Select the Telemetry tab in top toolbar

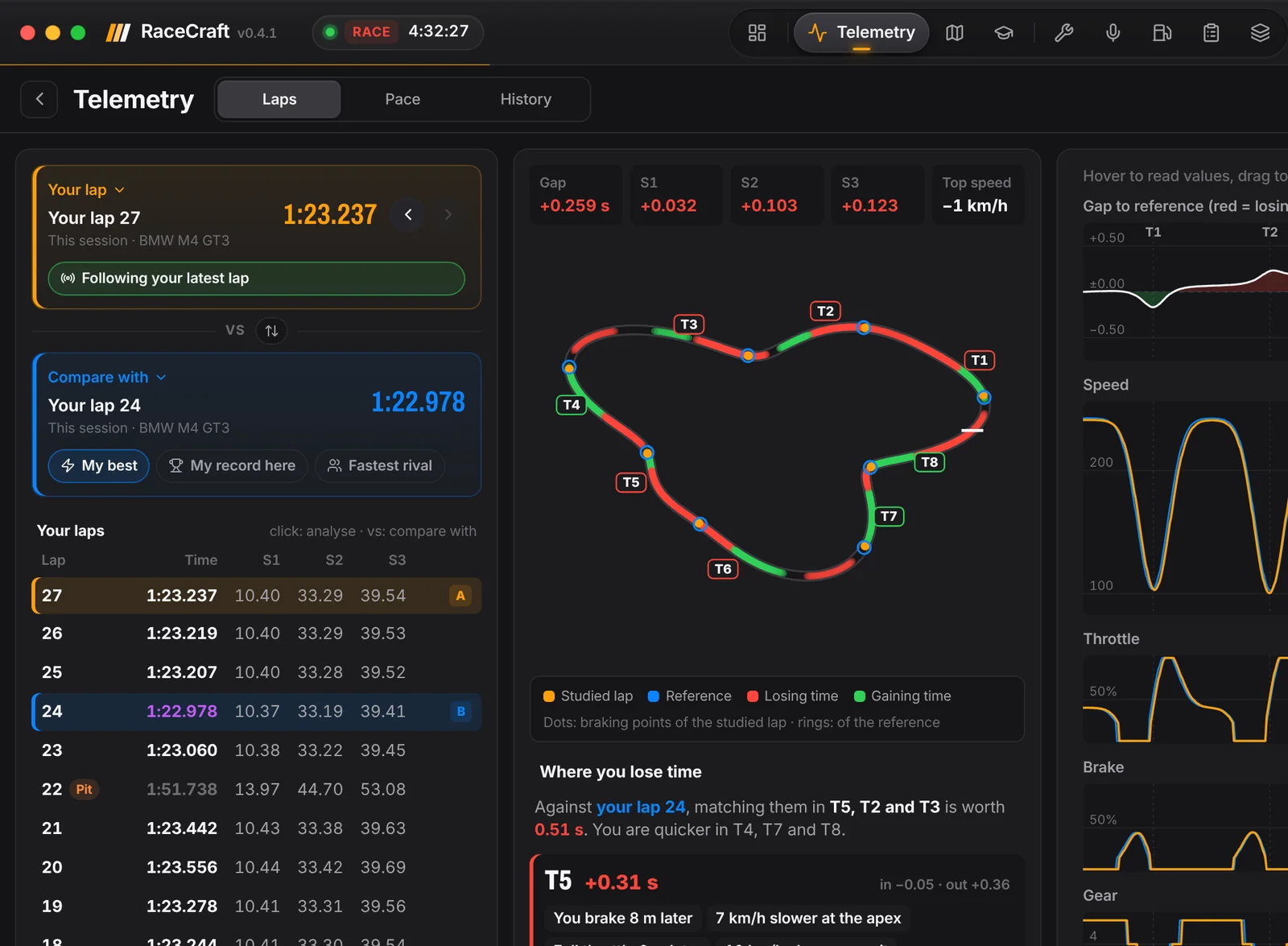[x=861, y=33]
